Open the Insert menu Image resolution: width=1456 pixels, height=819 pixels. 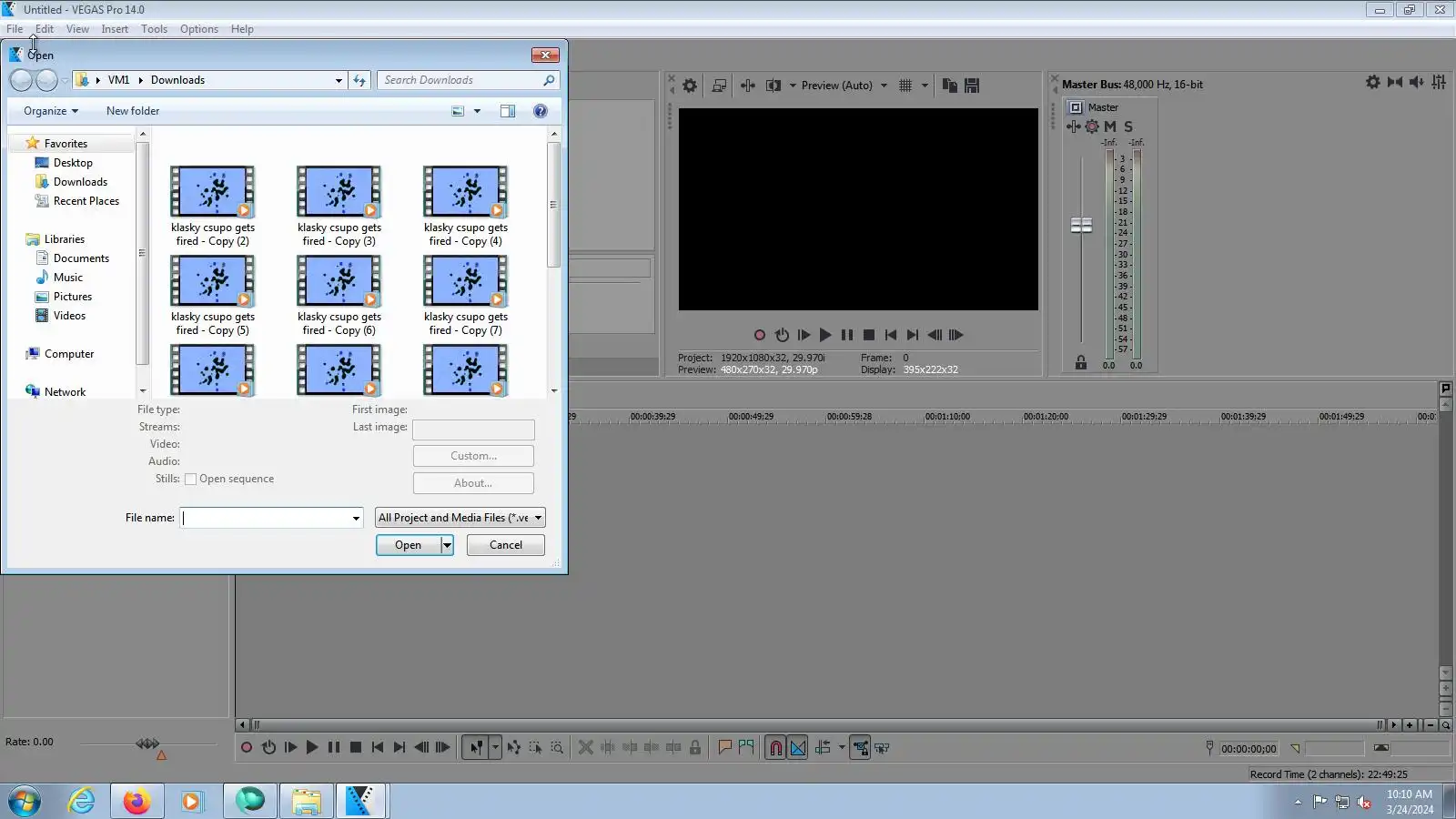click(x=115, y=29)
